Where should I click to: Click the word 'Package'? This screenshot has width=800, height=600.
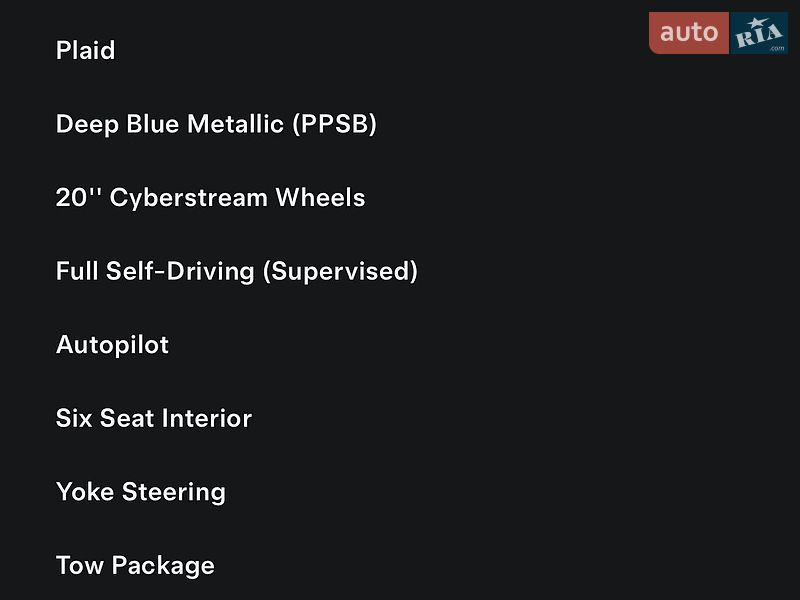(163, 566)
